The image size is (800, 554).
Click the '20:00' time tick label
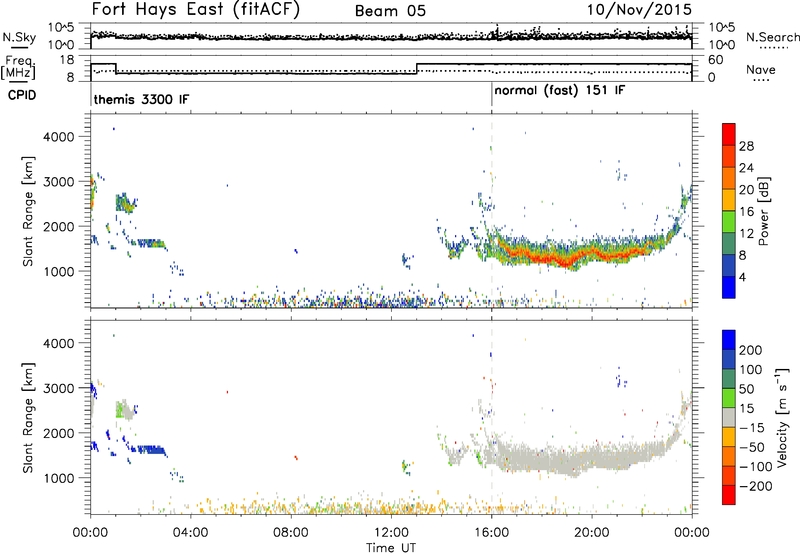592,533
